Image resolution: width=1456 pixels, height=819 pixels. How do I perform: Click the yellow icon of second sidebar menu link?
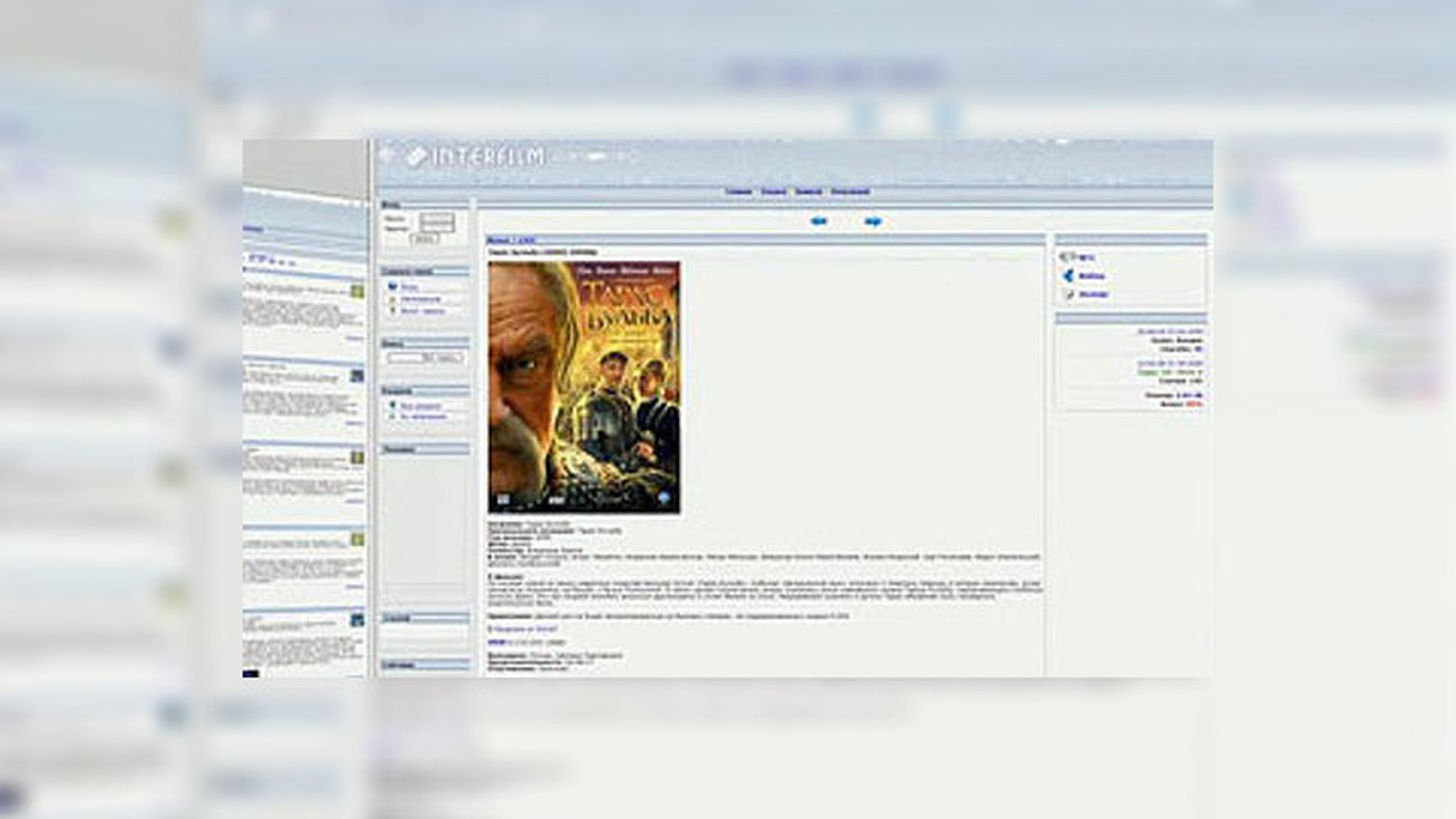click(x=392, y=299)
